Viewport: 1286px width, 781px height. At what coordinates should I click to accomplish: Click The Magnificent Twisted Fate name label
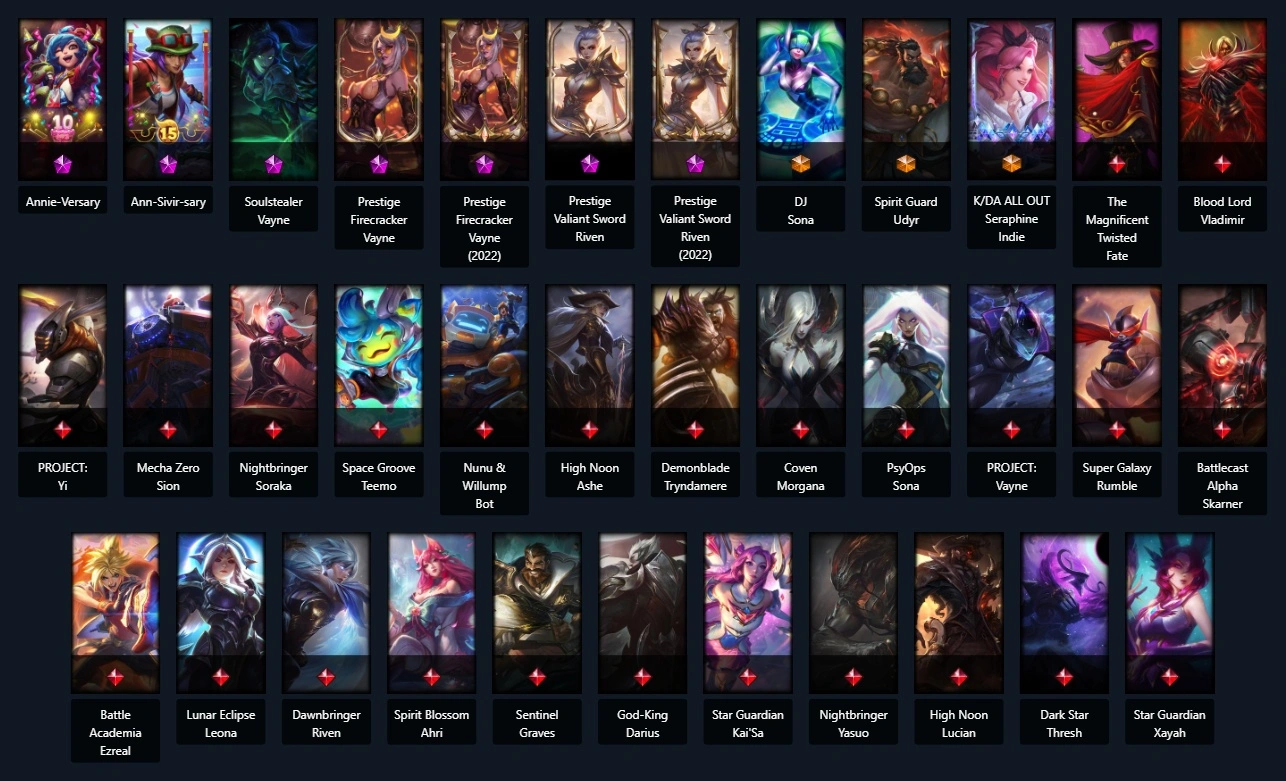(1117, 228)
